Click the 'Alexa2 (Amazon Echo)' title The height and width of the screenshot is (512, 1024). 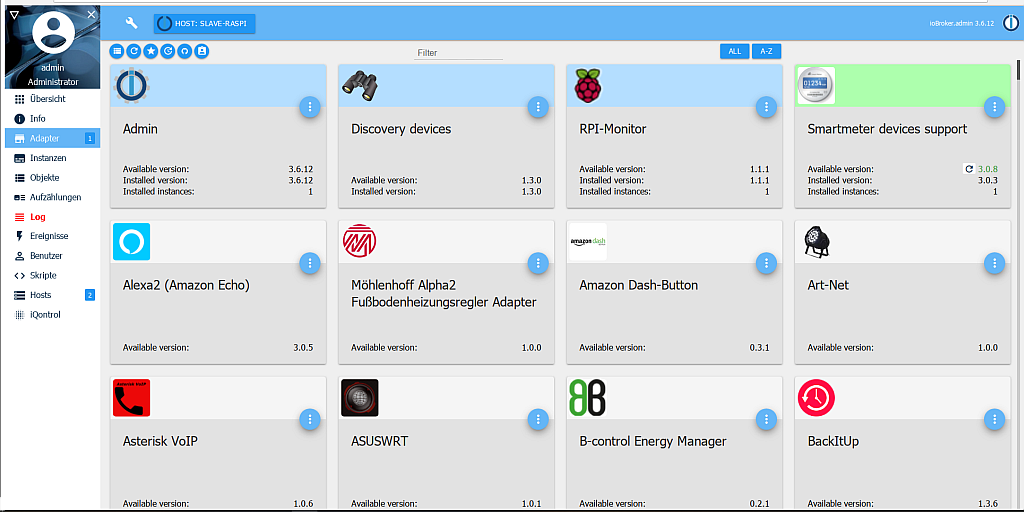pyautogui.click(x=186, y=286)
